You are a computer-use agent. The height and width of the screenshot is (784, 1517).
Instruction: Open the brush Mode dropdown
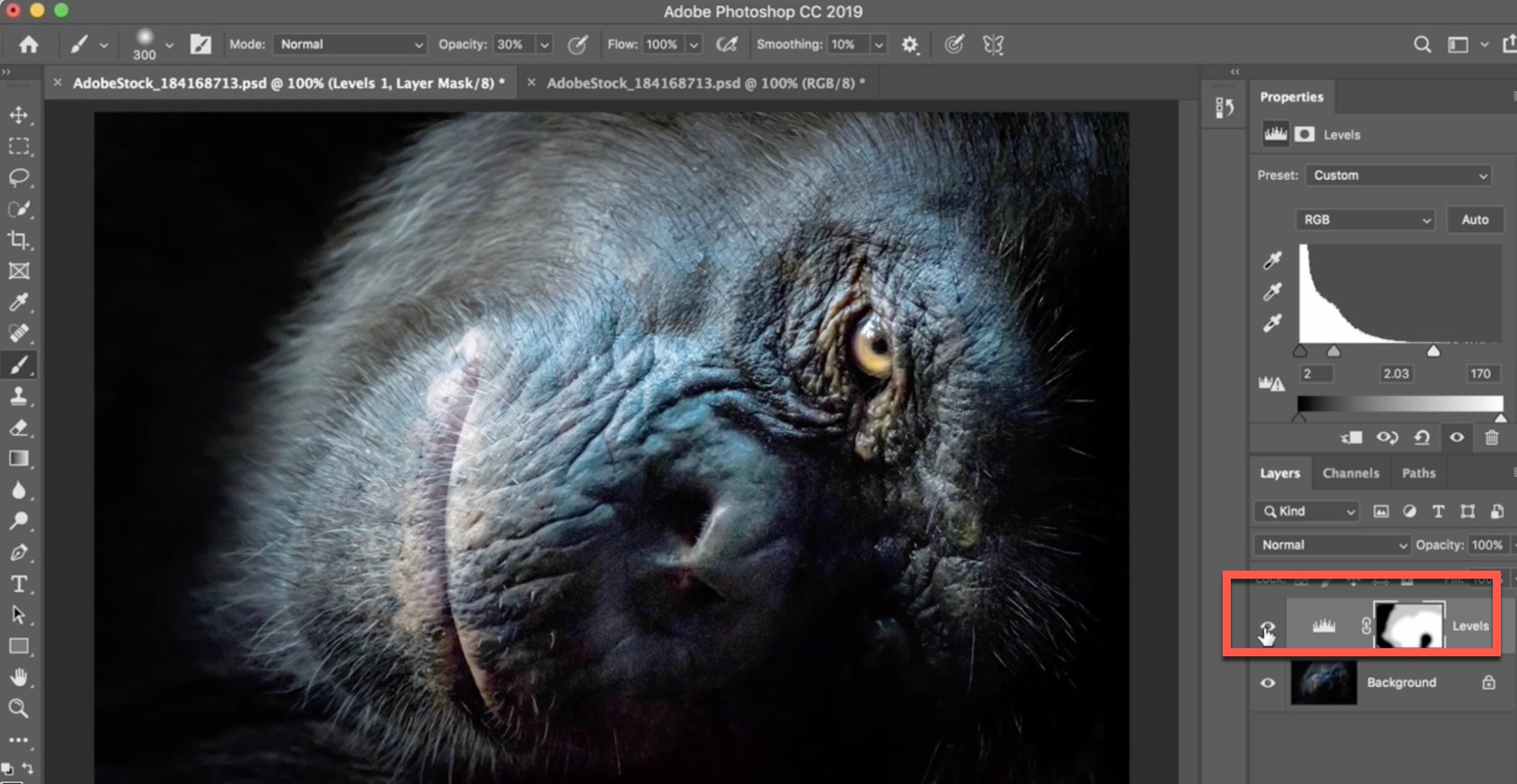click(351, 44)
